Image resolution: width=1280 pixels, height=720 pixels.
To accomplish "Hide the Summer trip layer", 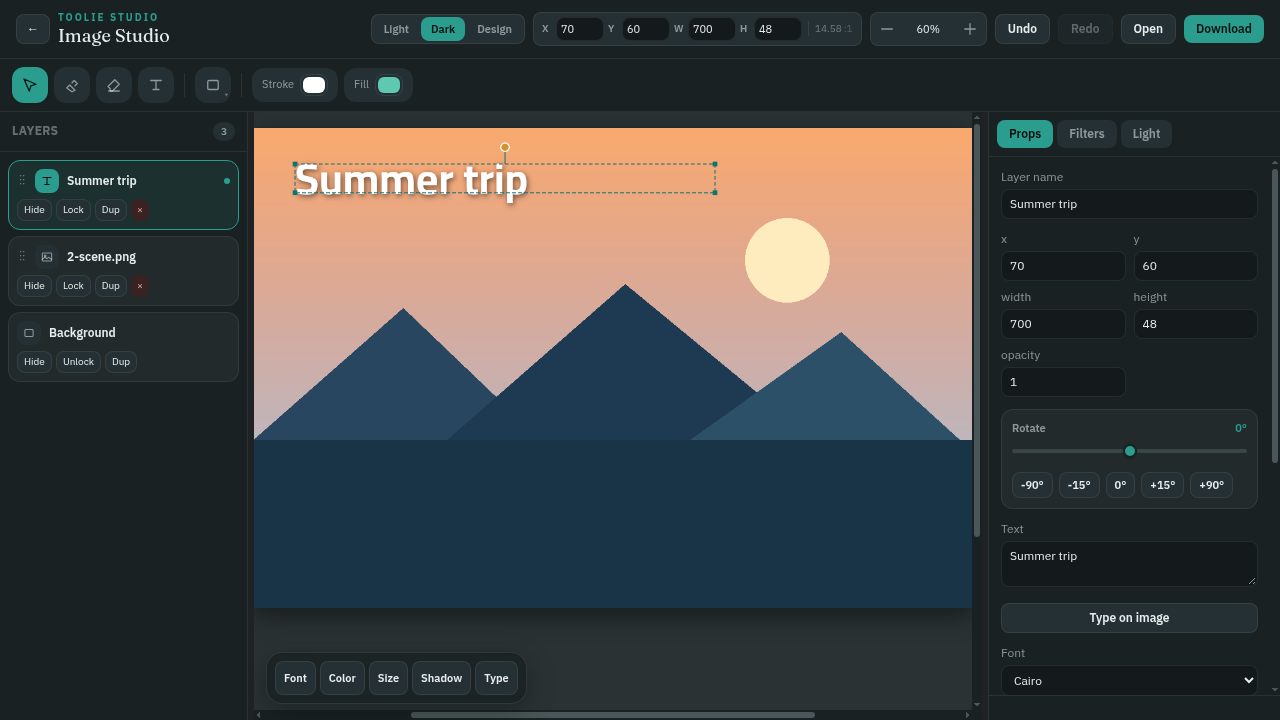I will tap(34, 210).
